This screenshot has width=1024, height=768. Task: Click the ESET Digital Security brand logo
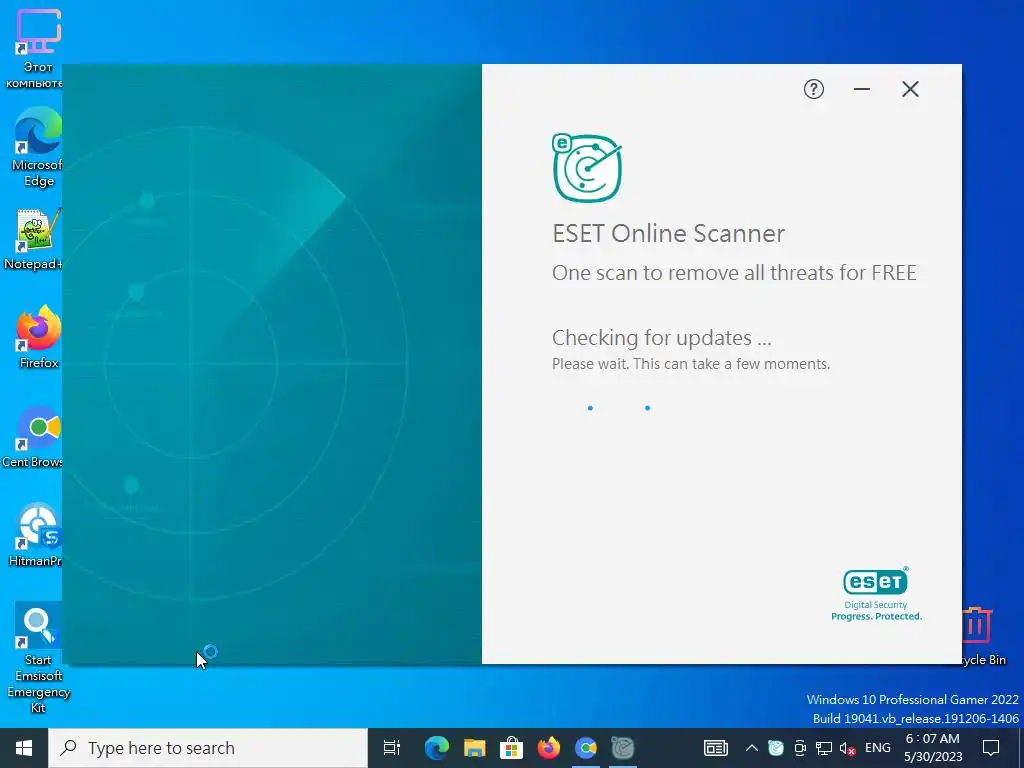876,593
